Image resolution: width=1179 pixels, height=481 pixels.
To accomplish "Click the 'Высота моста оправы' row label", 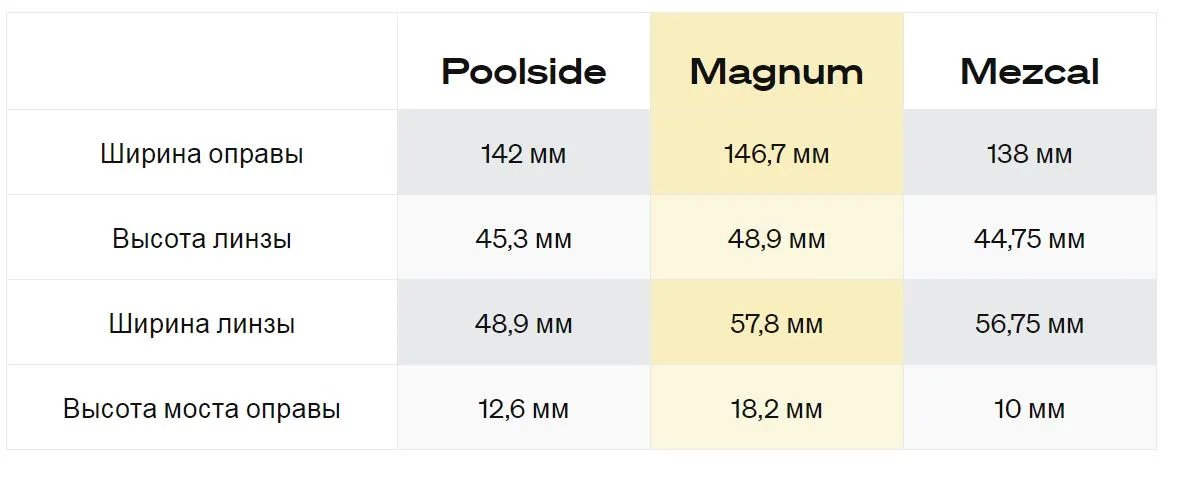I will pos(202,409).
